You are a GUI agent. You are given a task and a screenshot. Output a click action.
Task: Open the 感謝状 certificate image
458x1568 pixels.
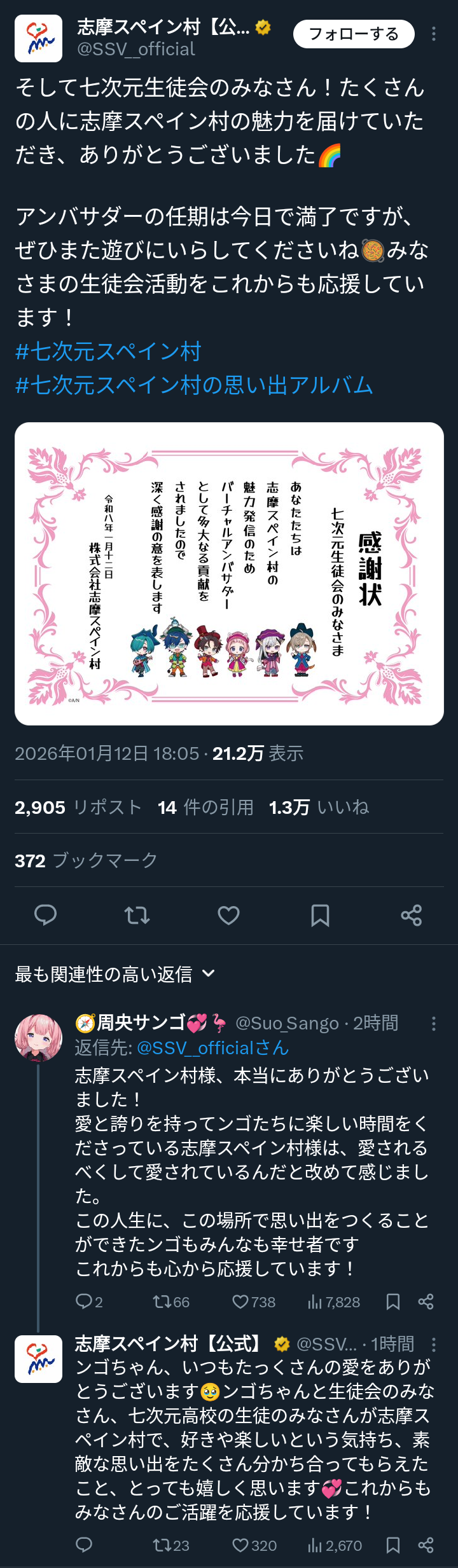point(229,574)
